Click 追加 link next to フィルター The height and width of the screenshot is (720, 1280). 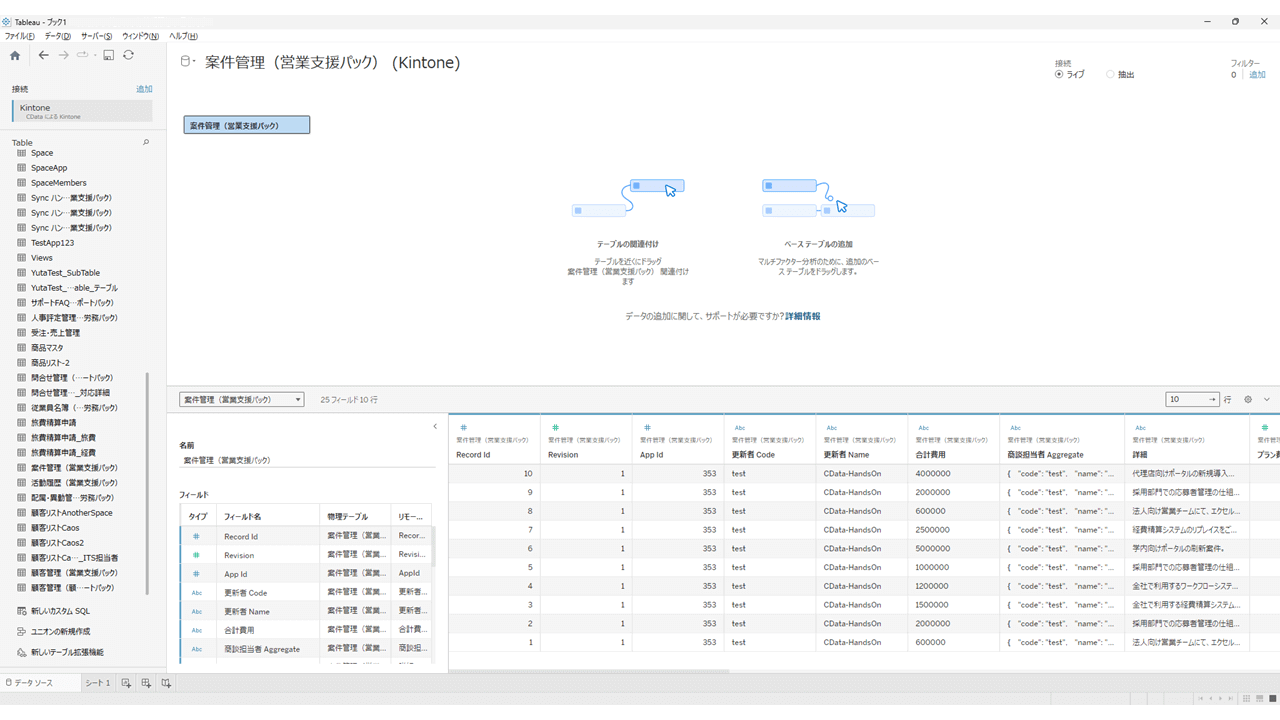[1257, 75]
